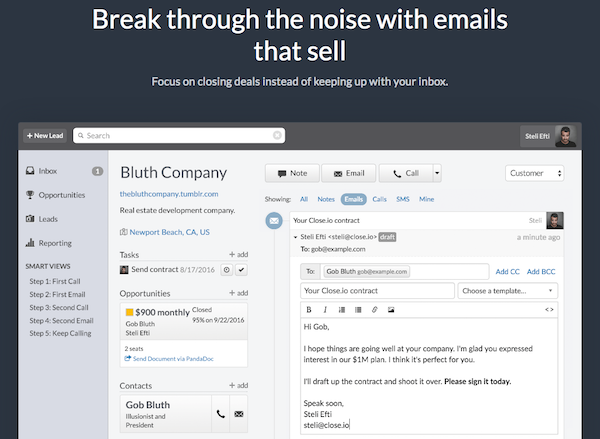Toggle HTML source code view
600x439 pixels.
tap(549, 310)
